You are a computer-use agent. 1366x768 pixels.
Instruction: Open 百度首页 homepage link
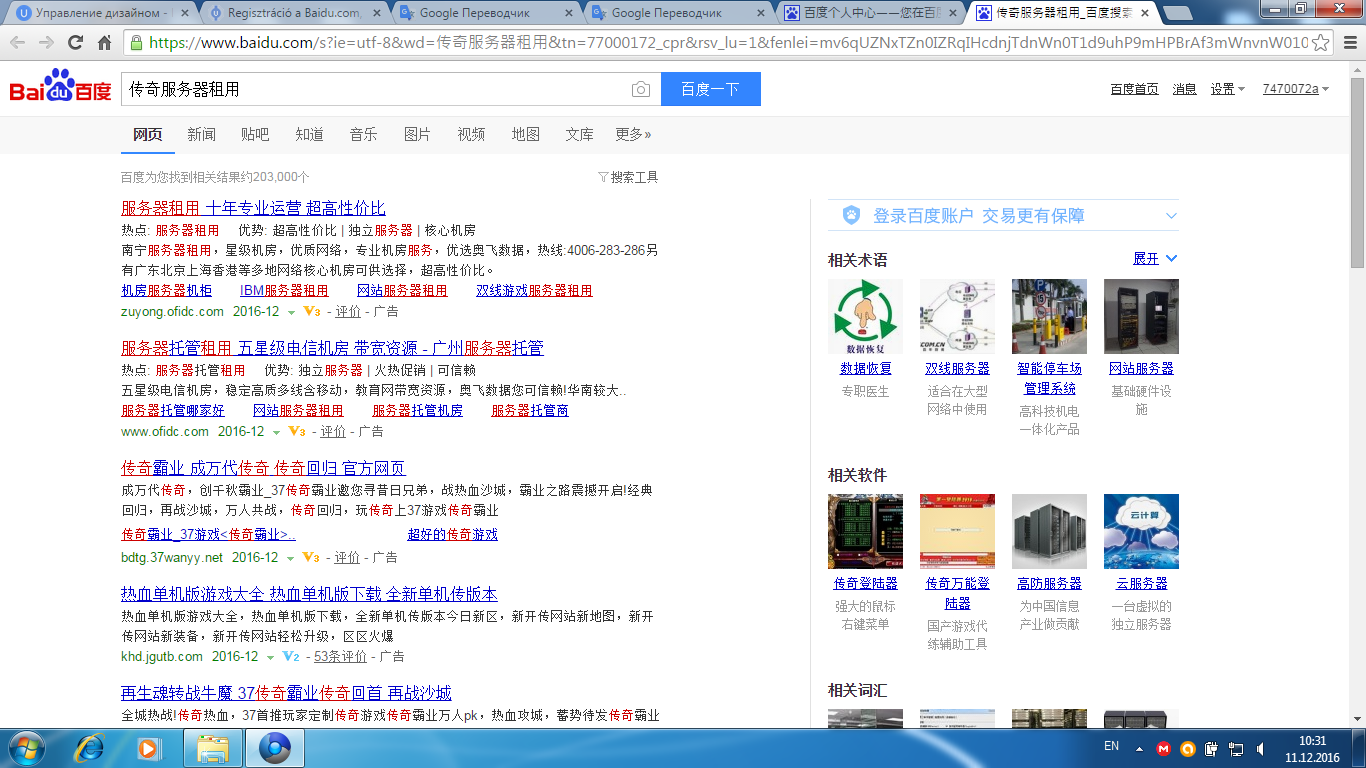click(x=1134, y=89)
